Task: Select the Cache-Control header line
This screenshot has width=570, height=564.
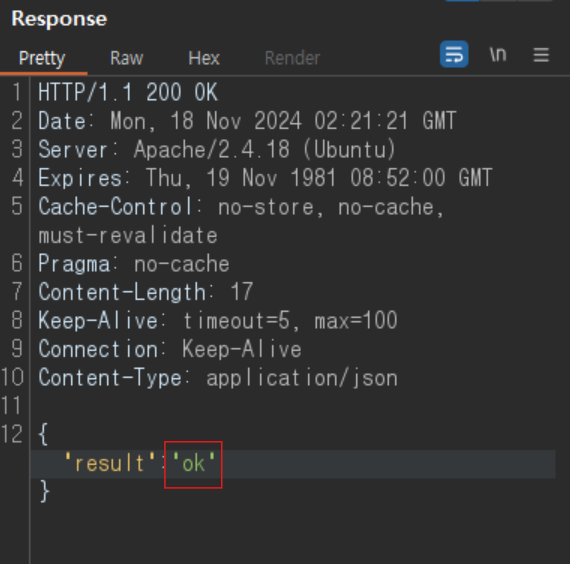Action: (241, 207)
